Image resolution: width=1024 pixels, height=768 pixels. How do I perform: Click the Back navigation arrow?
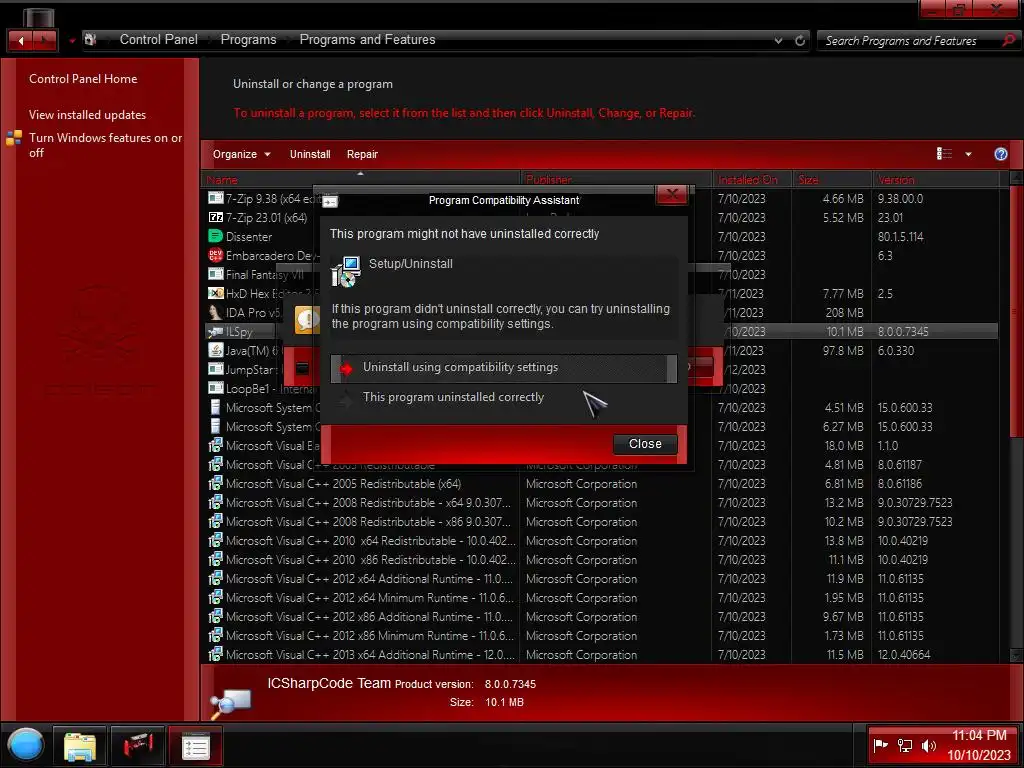click(x=21, y=40)
